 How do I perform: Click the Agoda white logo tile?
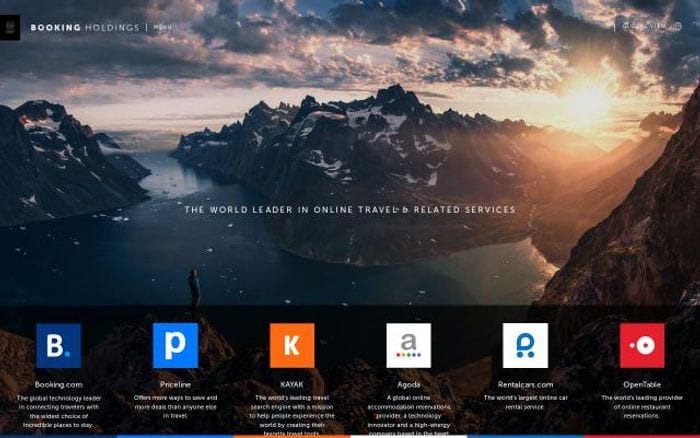[408, 346]
